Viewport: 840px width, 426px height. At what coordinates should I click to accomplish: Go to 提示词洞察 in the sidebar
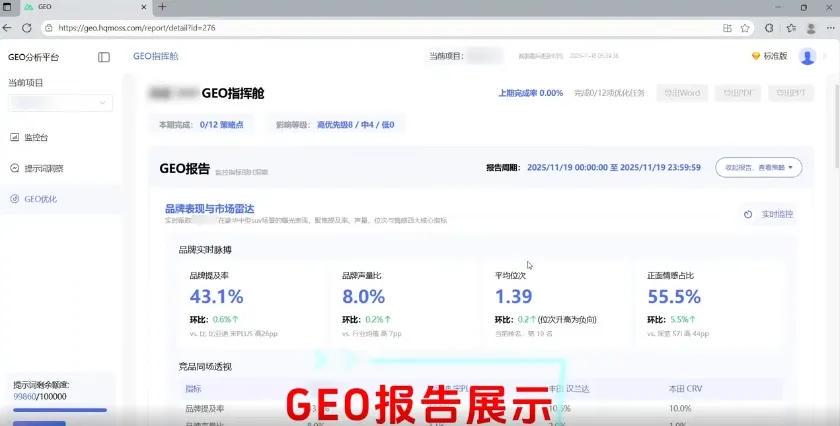42,168
